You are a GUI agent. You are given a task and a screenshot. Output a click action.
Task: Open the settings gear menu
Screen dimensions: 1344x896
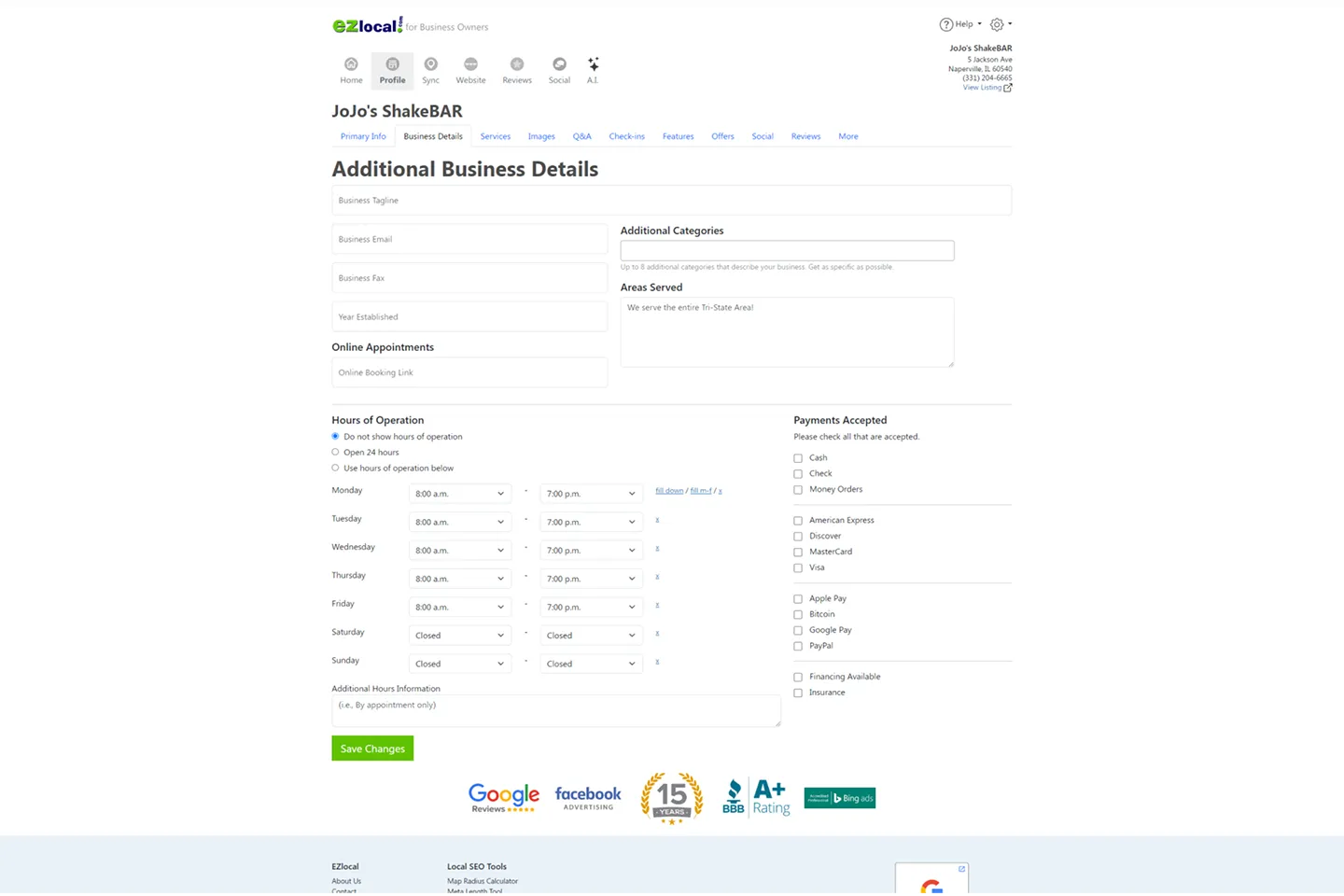1001,24
